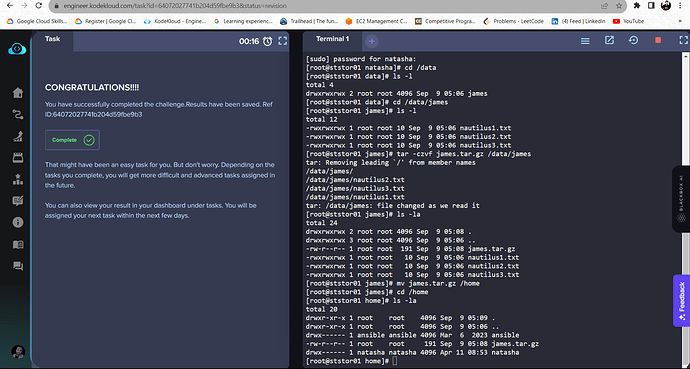The height and width of the screenshot is (369, 690).
Task: Select the Terminal 1 tab
Action: click(x=333, y=39)
